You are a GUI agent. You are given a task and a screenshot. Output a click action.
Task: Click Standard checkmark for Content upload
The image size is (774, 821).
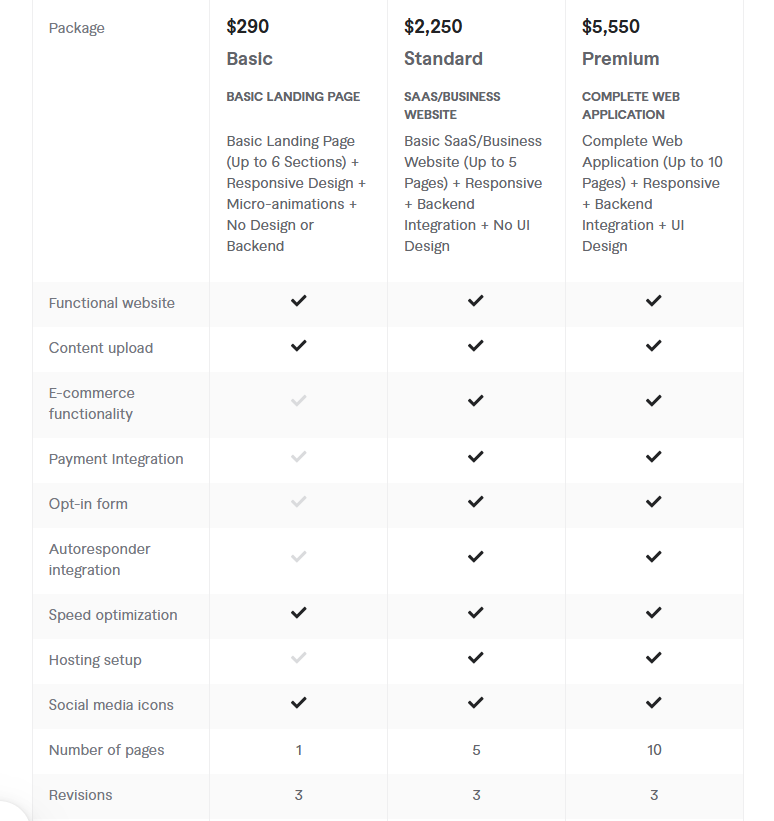(476, 346)
